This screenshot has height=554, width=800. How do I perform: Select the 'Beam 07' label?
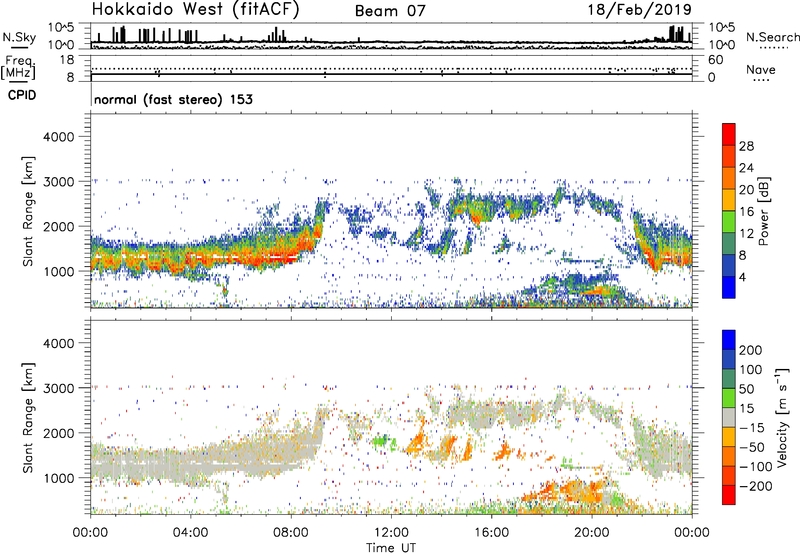[x=390, y=11]
